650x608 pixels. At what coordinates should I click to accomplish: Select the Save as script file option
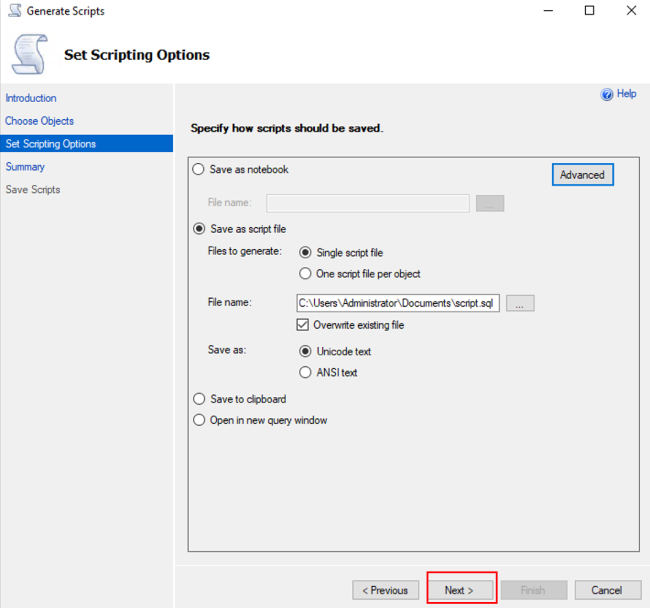199,229
